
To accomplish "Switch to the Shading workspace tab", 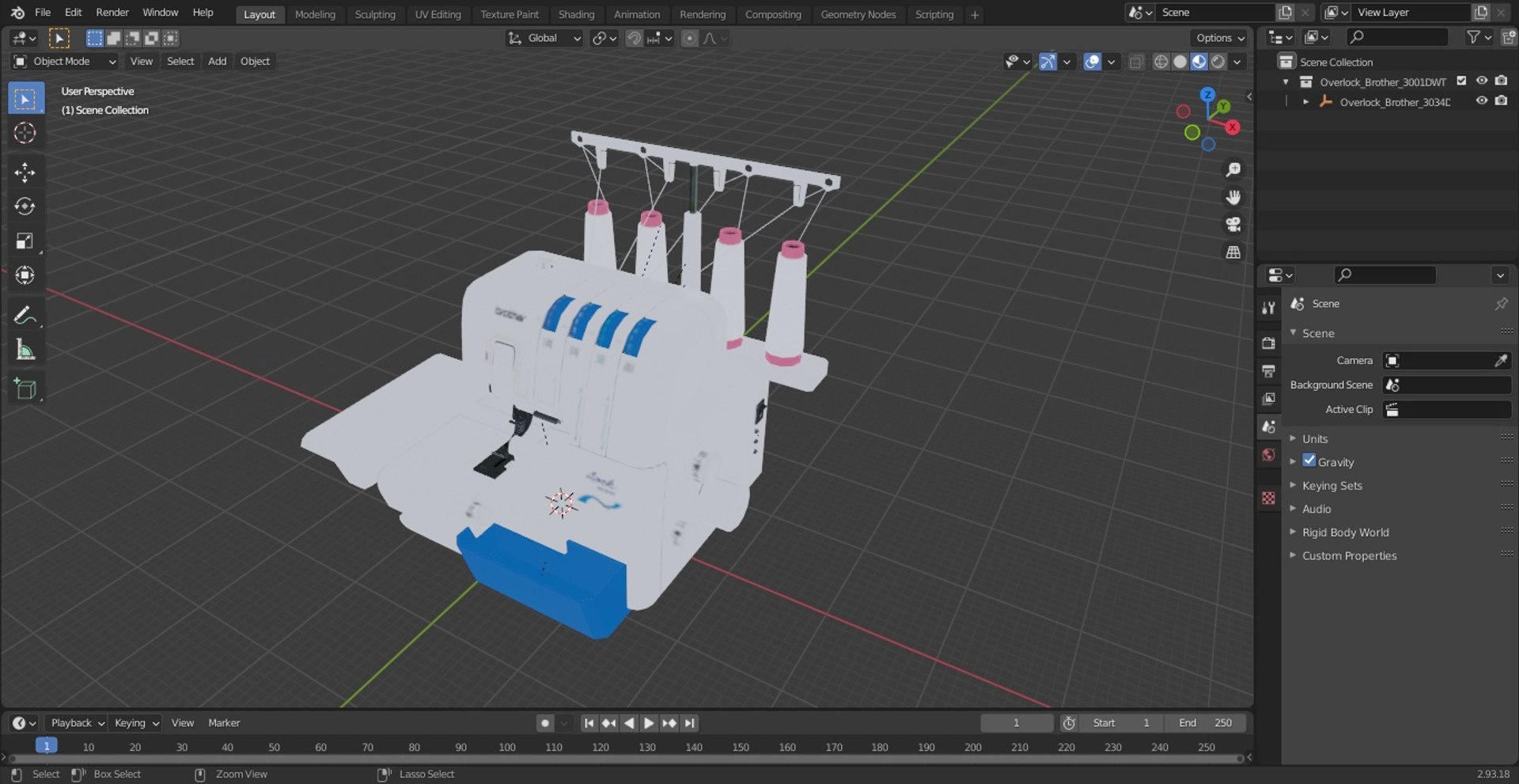I will (x=576, y=14).
